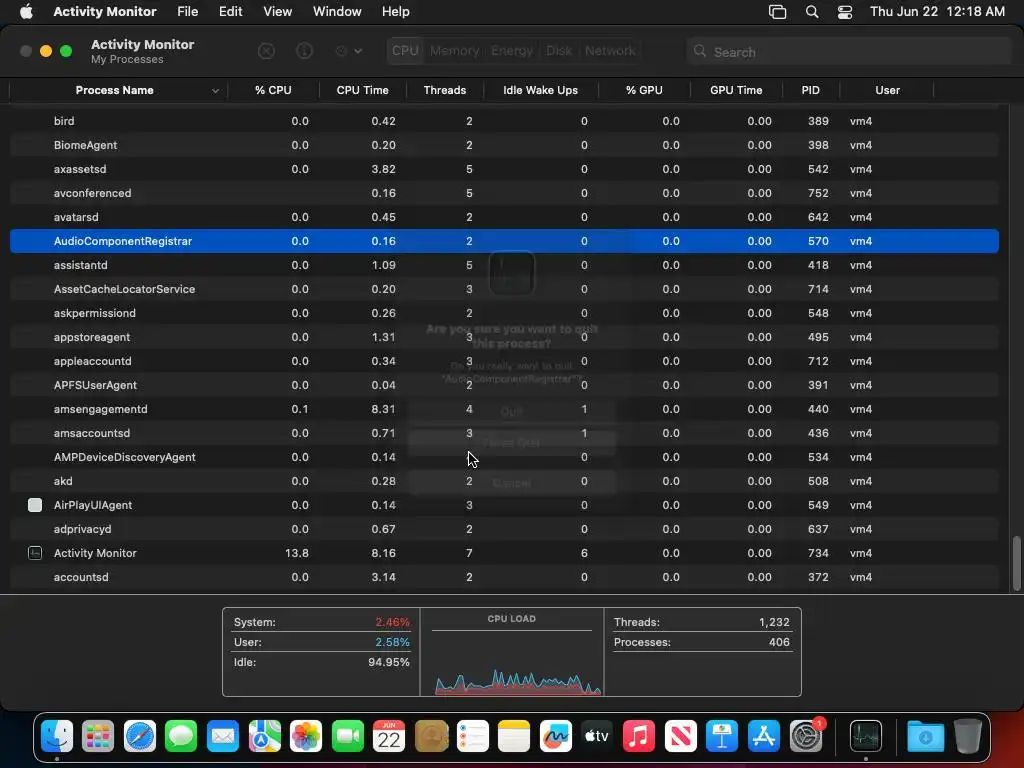Sort by % CPU column header
Image resolution: width=1024 pixels, height=768 pixels.
point(273,90)
